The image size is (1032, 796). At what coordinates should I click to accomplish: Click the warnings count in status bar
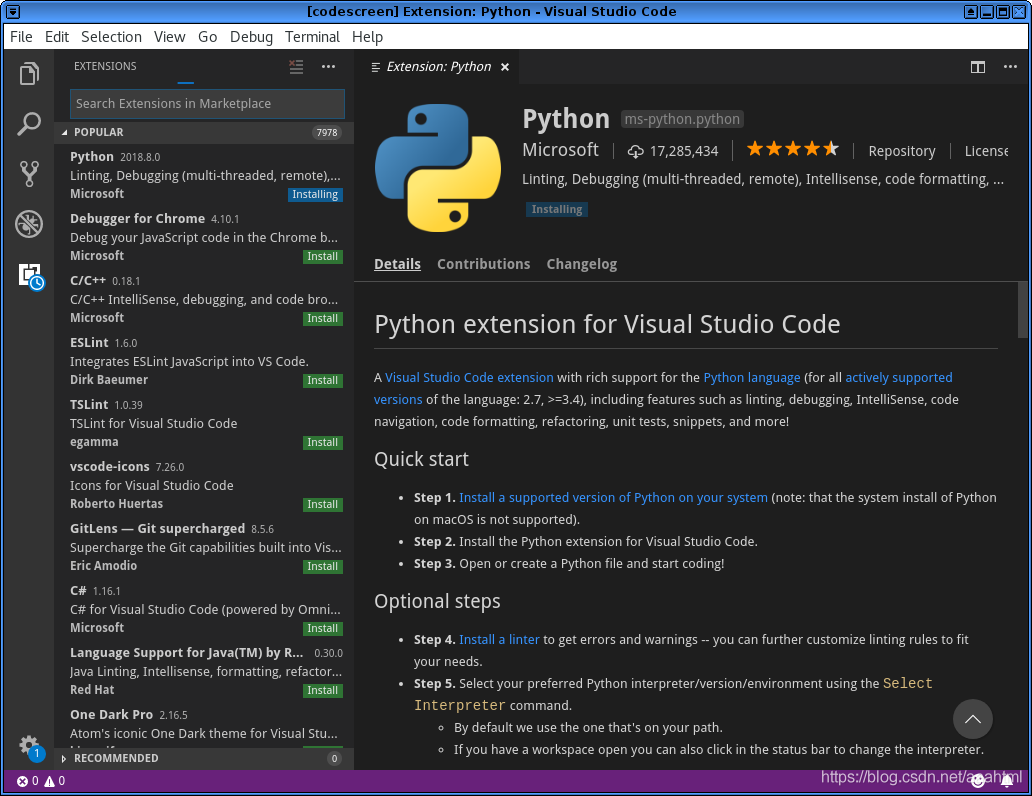pyautogui.click(x=55, y=781)
